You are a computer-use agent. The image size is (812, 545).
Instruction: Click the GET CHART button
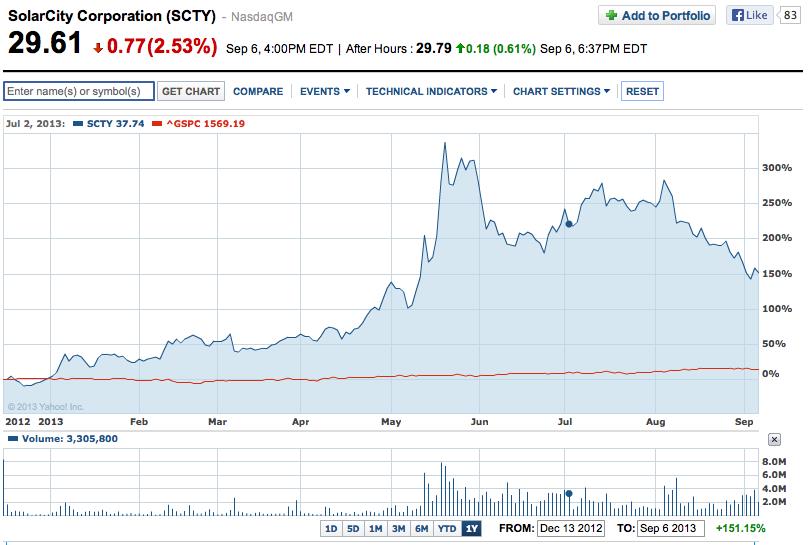tap(191, 91)
